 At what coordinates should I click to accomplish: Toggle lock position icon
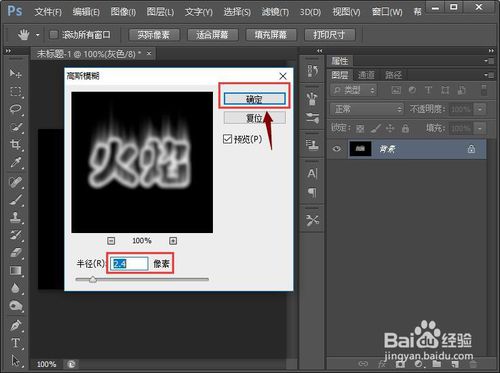click(390, 128)
